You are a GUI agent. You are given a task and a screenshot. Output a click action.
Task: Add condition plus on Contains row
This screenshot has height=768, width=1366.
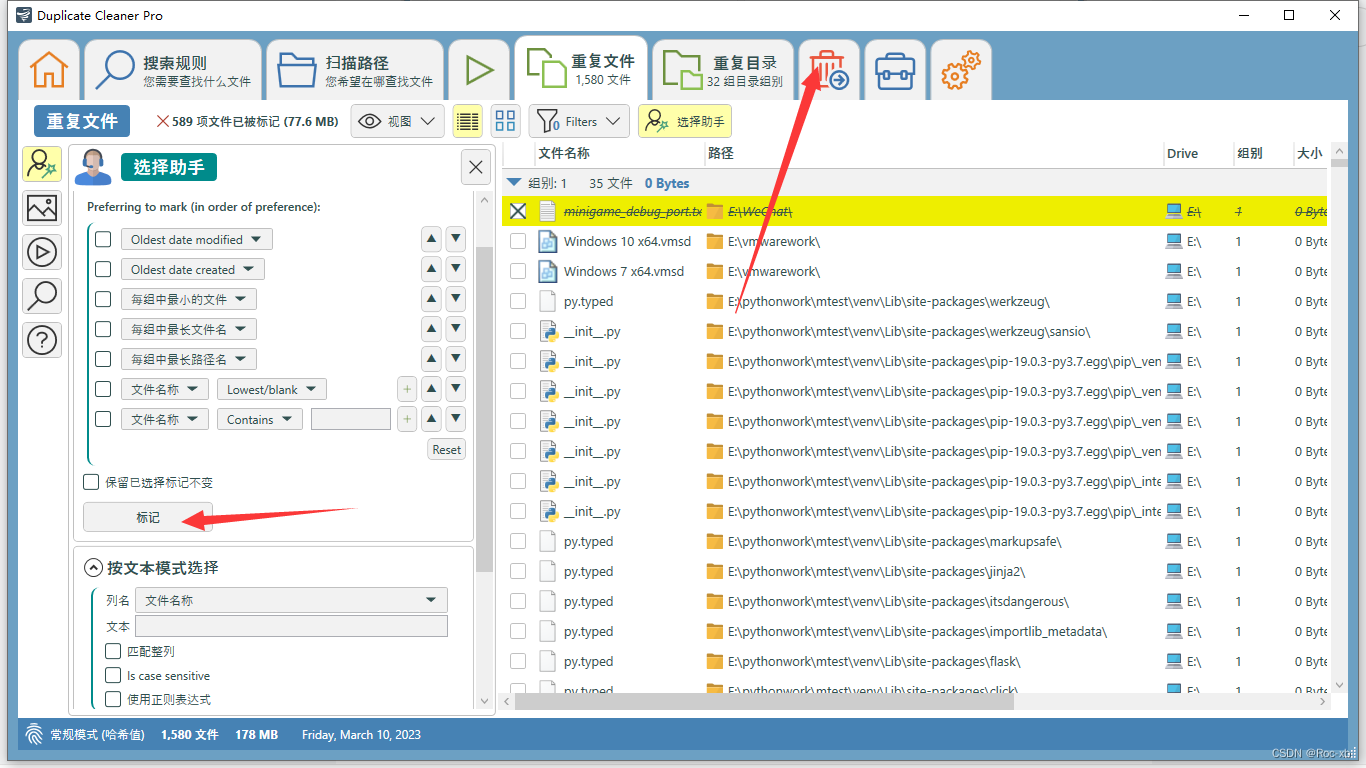pos(407,419)
